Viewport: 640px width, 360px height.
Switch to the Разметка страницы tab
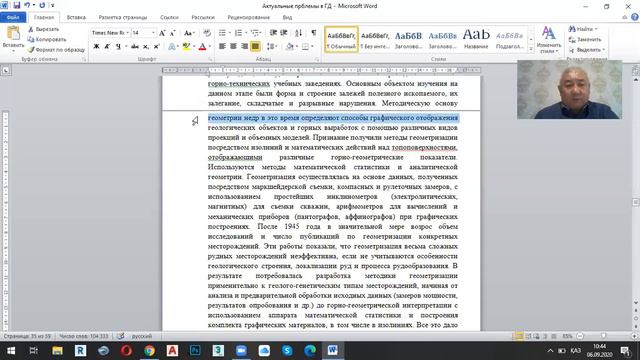(x=123, y=18)
